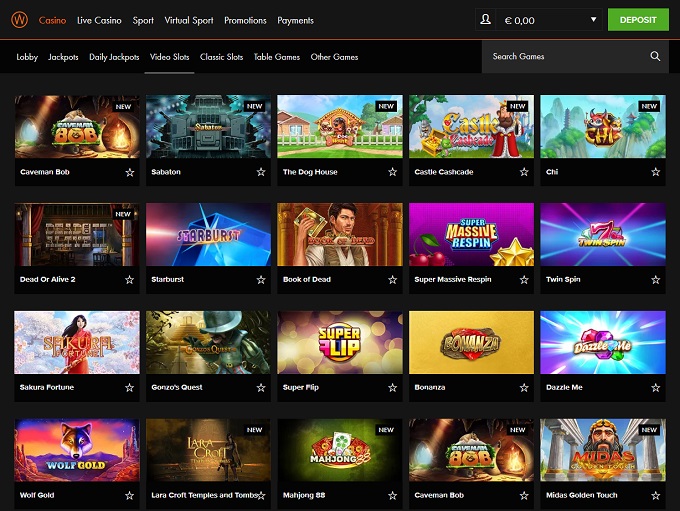680x511 pixels.
Task: Star the Castle Cashcade game
Action: [524, 172]
